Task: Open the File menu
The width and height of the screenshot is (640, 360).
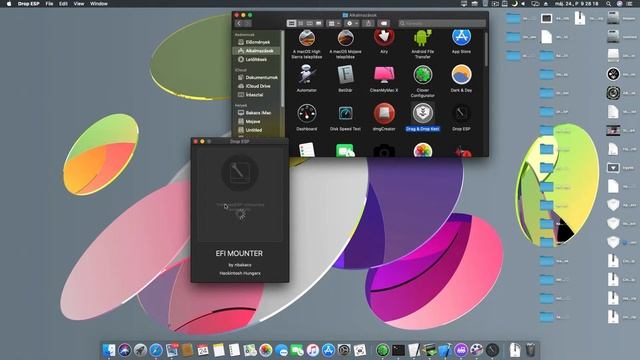Action: pos(49,4)
